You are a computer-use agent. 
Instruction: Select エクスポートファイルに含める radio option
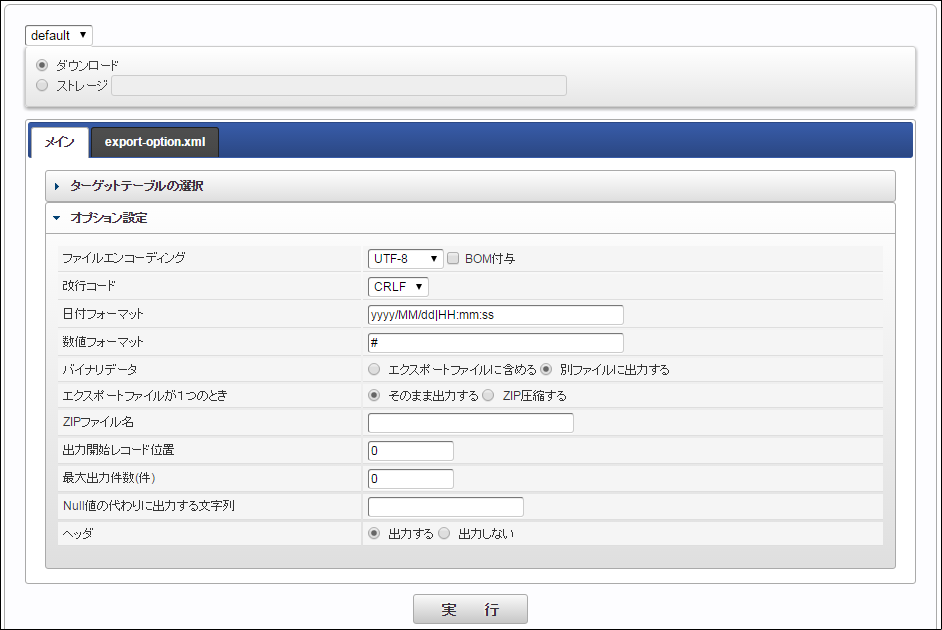pos(374,369)
